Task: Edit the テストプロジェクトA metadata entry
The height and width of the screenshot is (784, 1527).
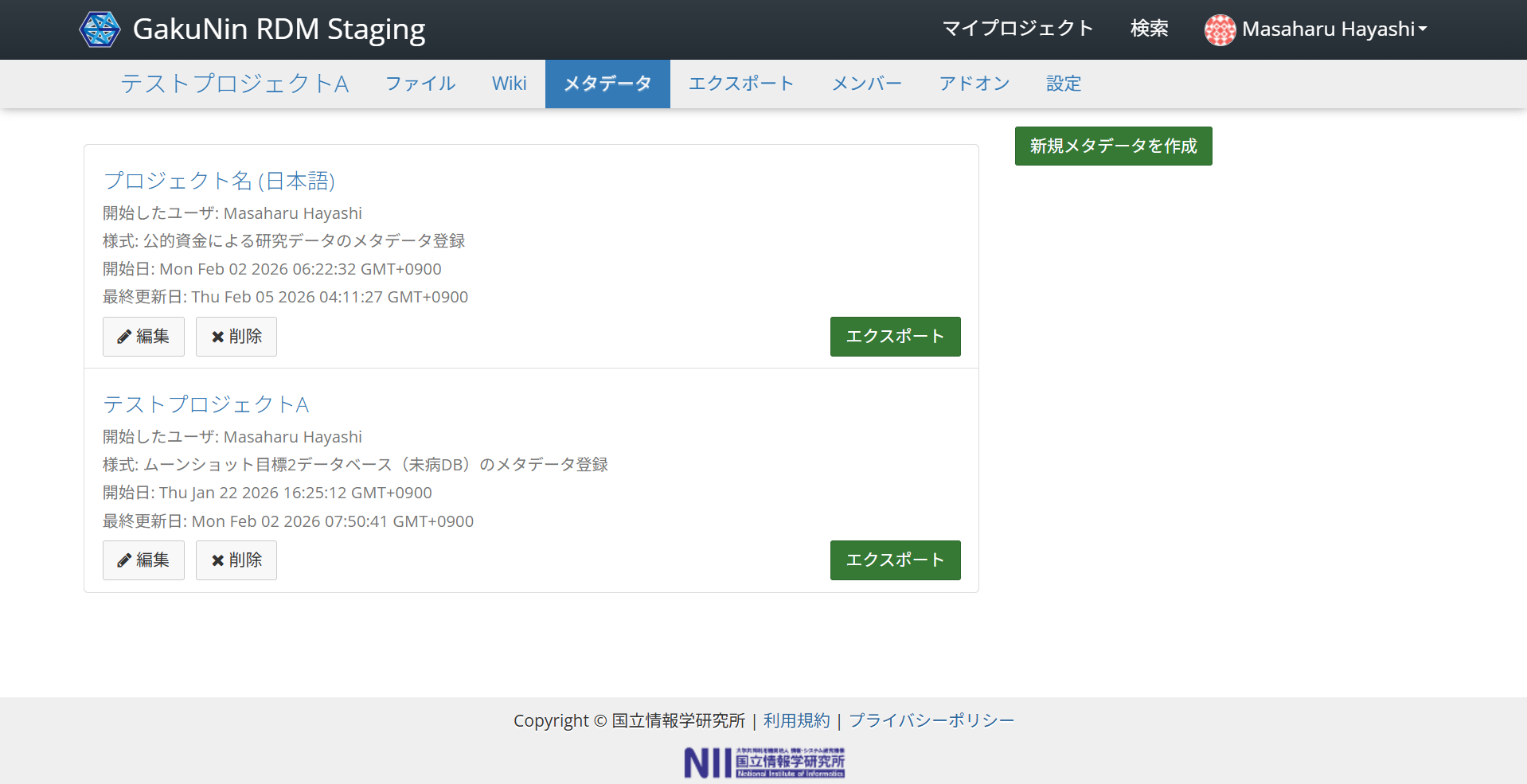Action: tap(143, 560)
